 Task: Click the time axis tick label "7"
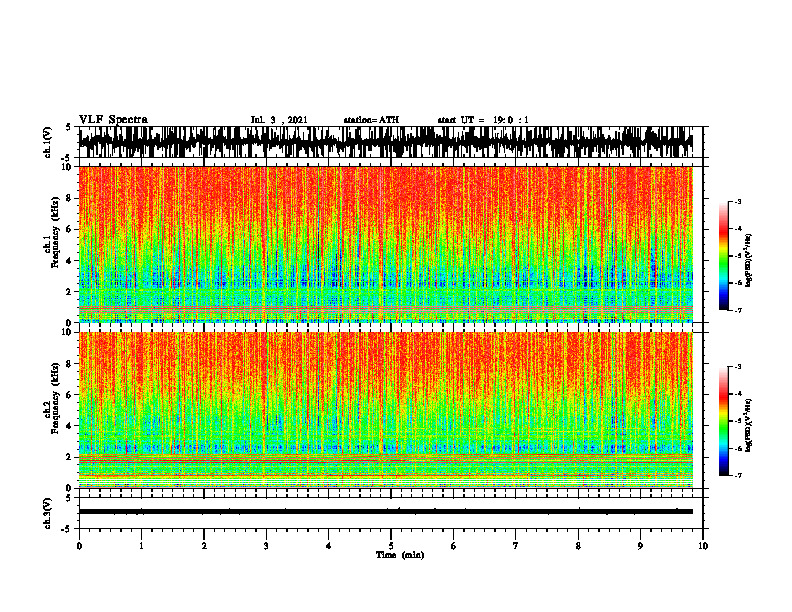point(516,546)
